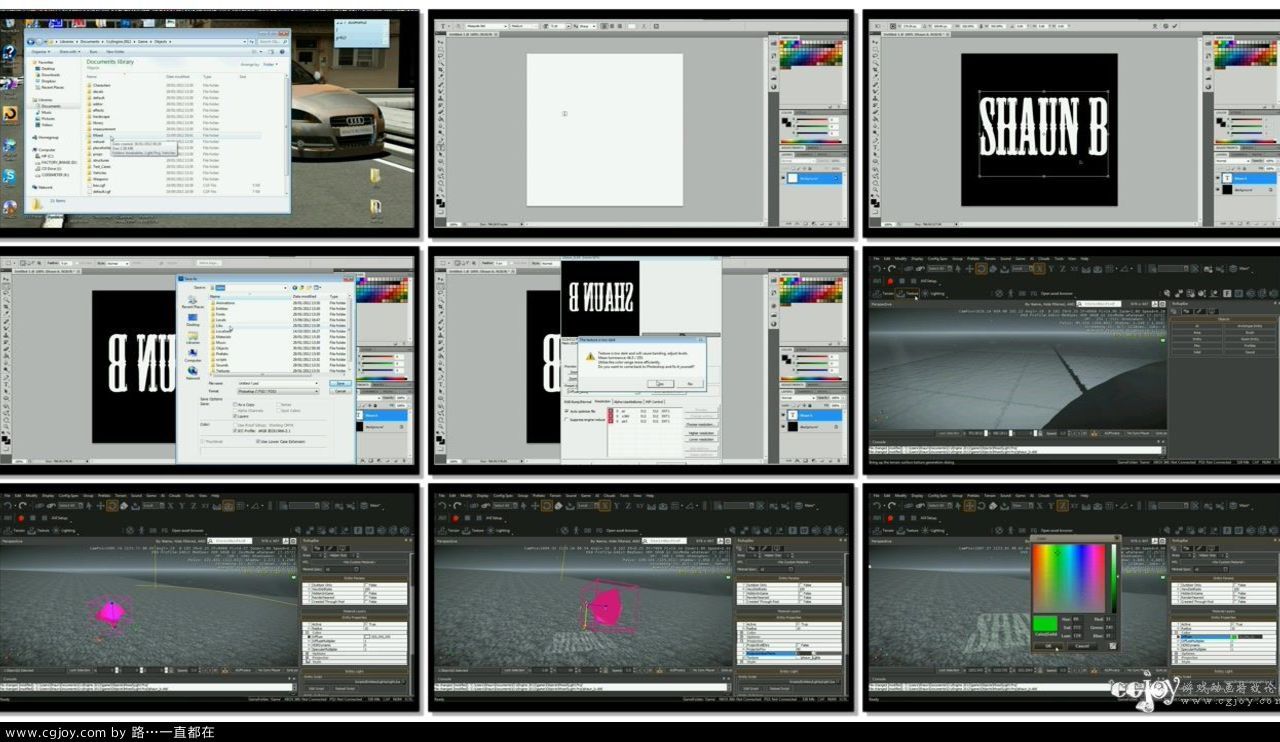Click the create new folder icon in Save As
Image resolution: width=1280 pixels, height=742 pixels.
point(309,288)
